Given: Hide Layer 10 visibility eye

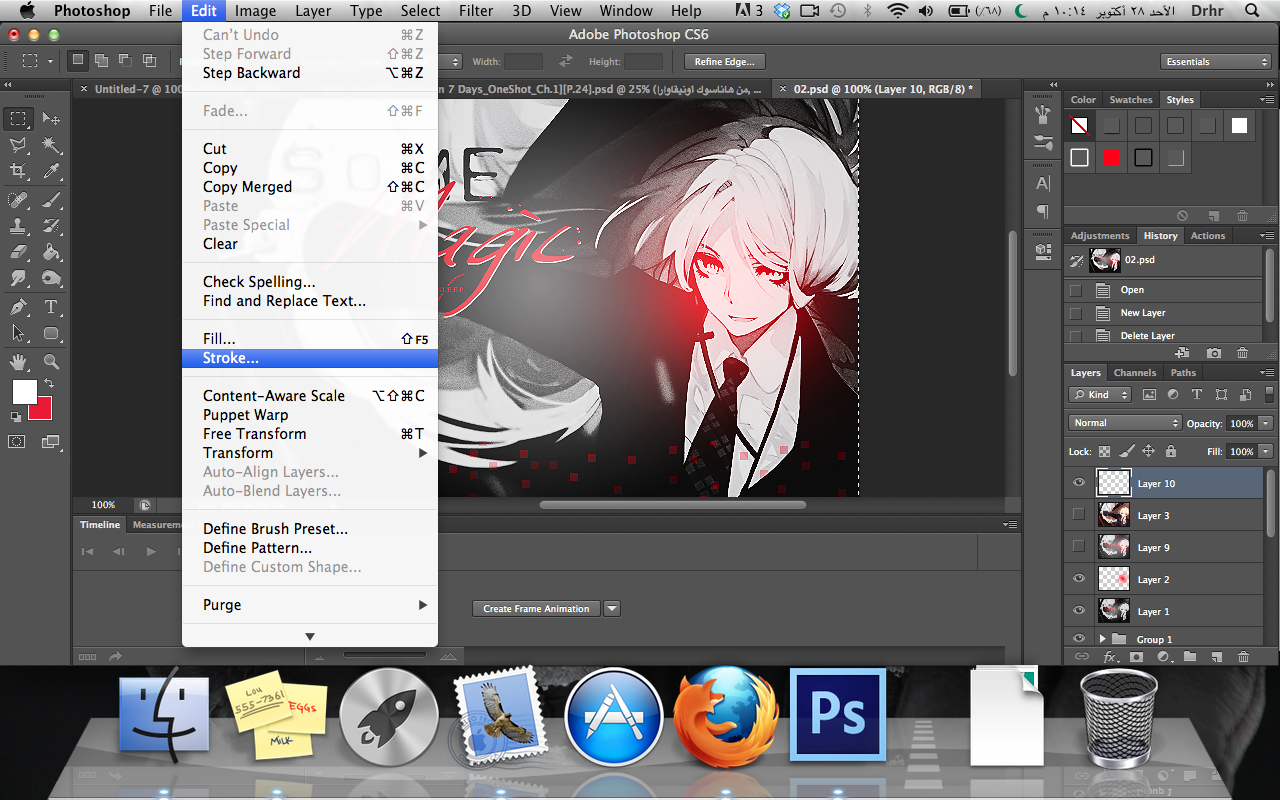Looking at the screenshot, I should coord(1079,483).
